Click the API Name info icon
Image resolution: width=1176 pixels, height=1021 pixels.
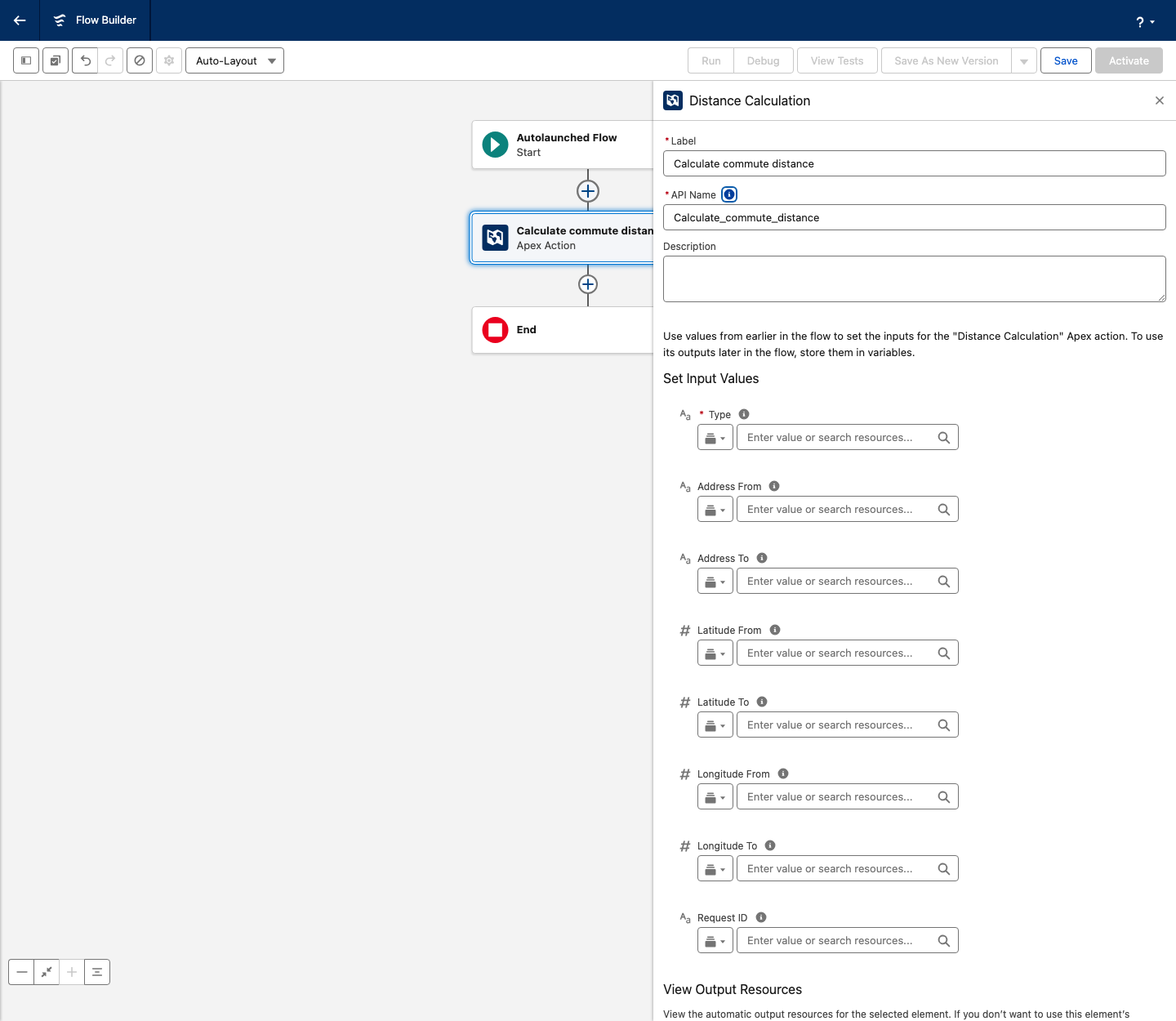tap(729, 194)
